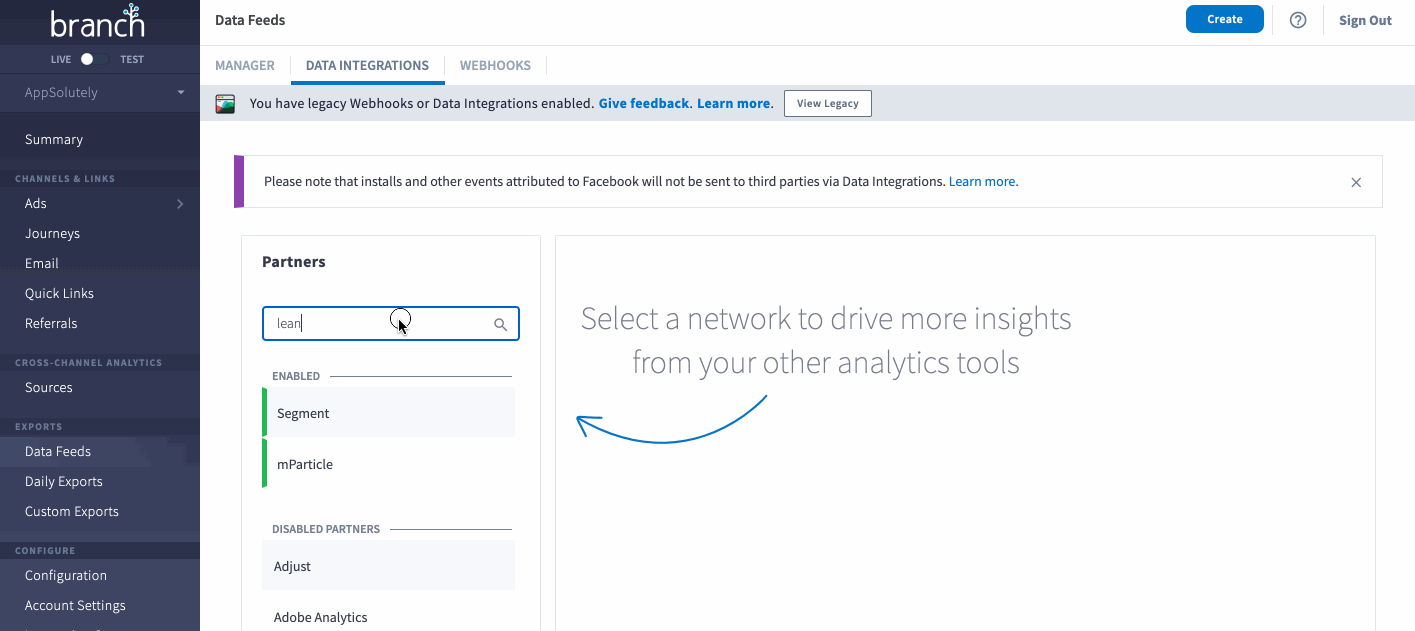Open Quick Links in the sidebar
Viewport: 1415px width, 631px height.
(x=59, y=294)
